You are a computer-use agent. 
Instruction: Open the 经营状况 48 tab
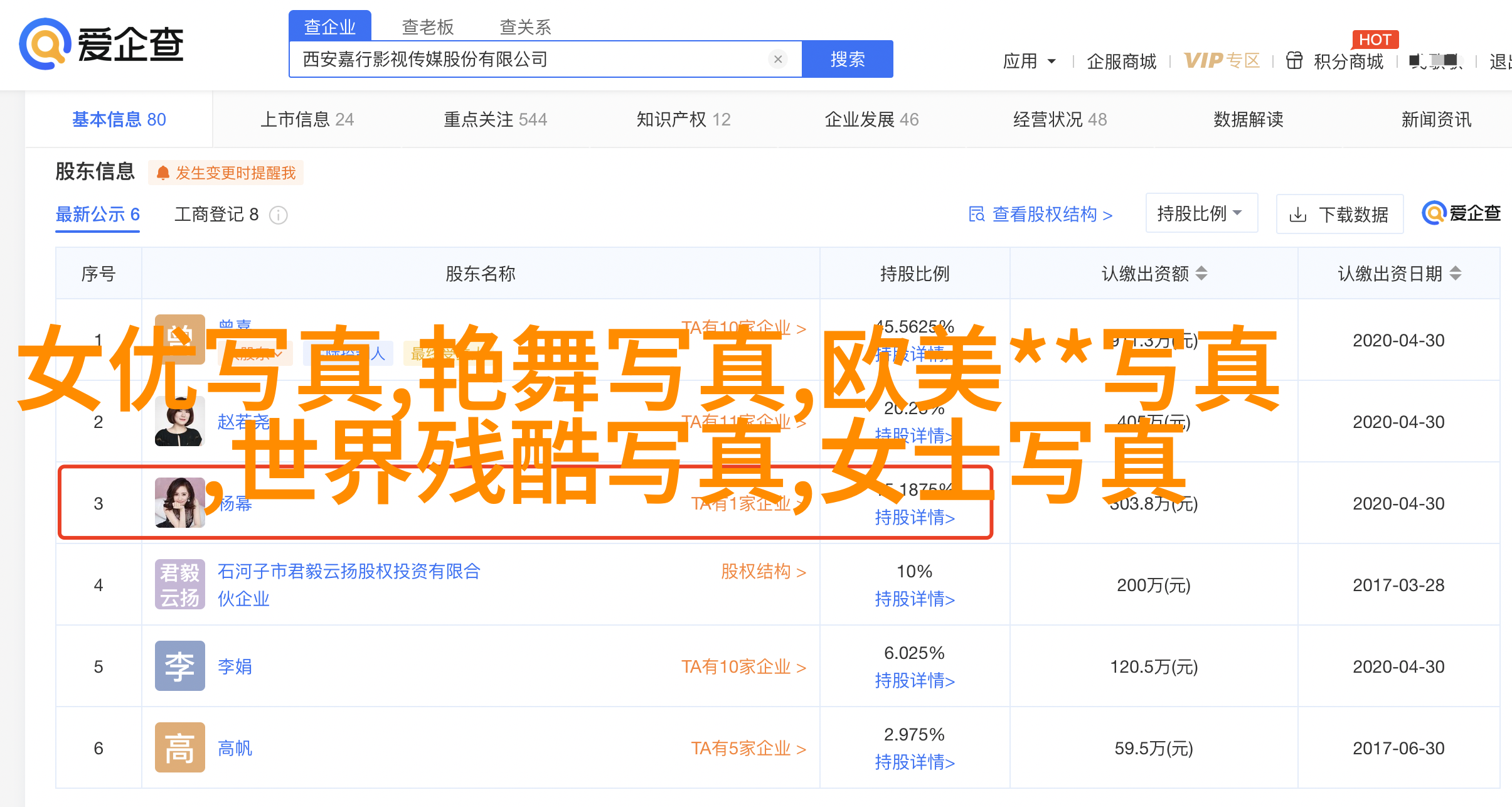1060,119
